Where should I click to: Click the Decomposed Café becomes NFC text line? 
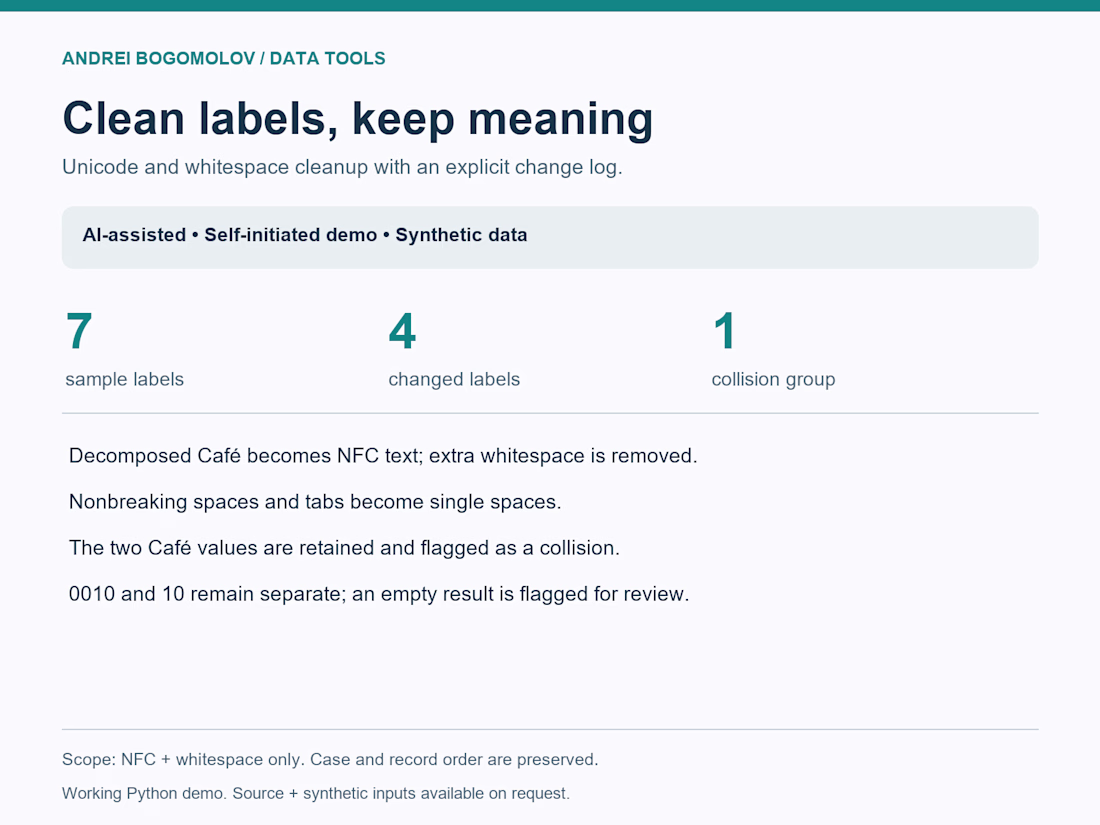[383, 456]
